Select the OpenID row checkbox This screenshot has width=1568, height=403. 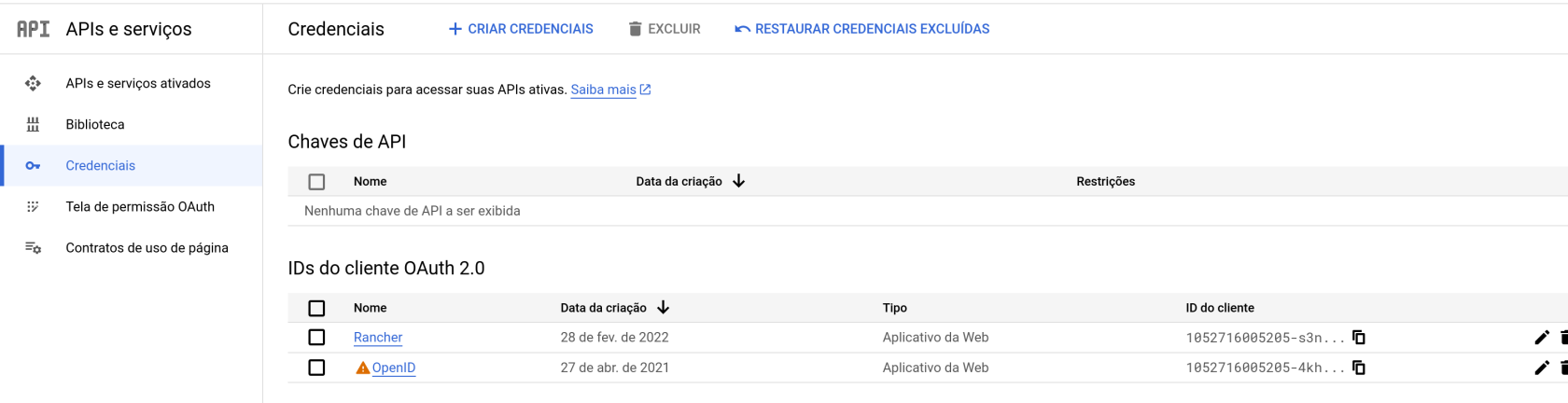[316, 368]
